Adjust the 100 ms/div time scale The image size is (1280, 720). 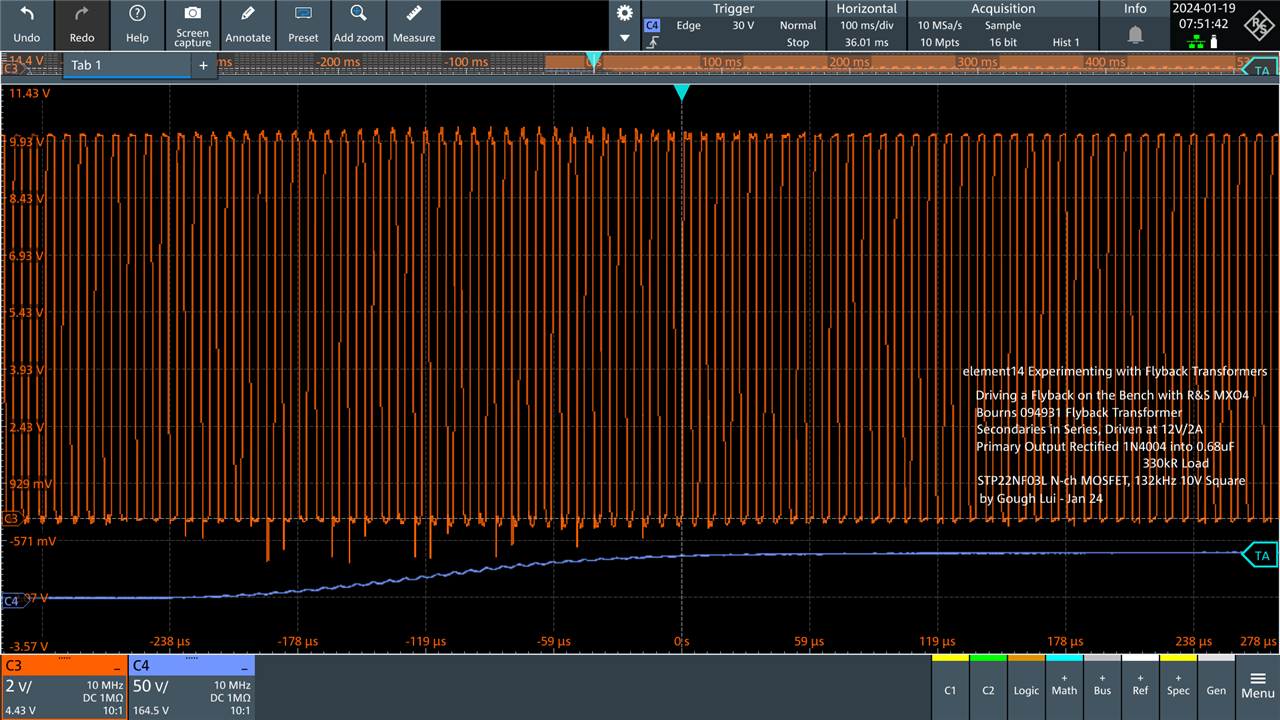[x=866, y=26]
